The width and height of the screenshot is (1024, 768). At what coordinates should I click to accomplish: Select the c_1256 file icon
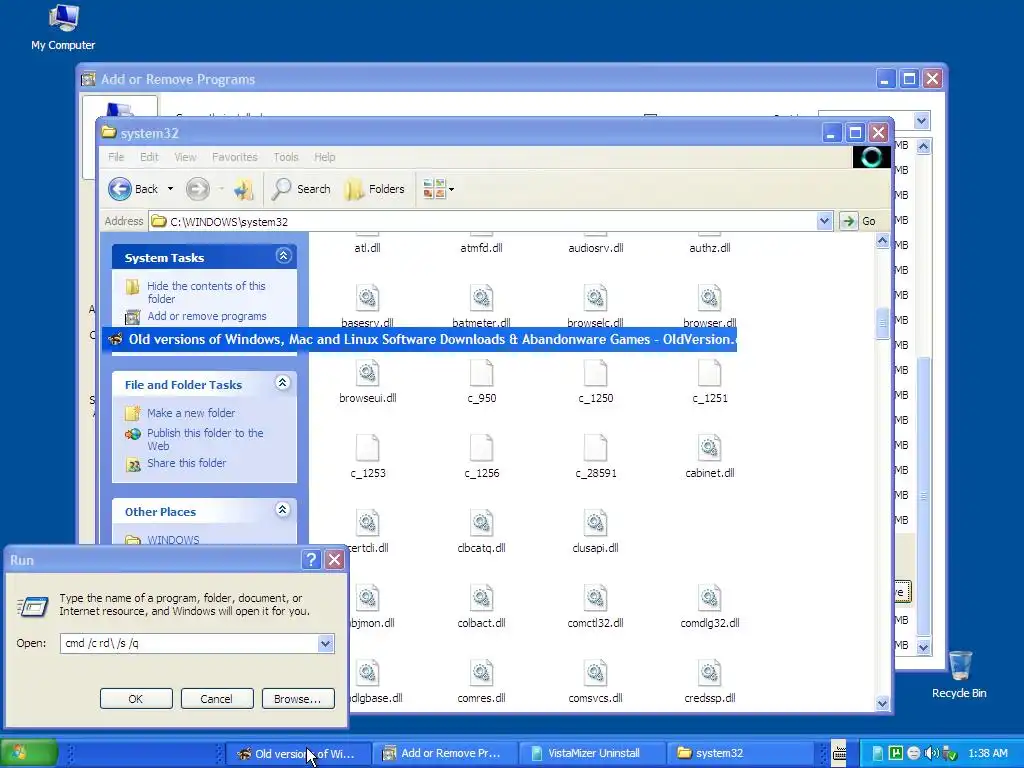click(481, 449)
